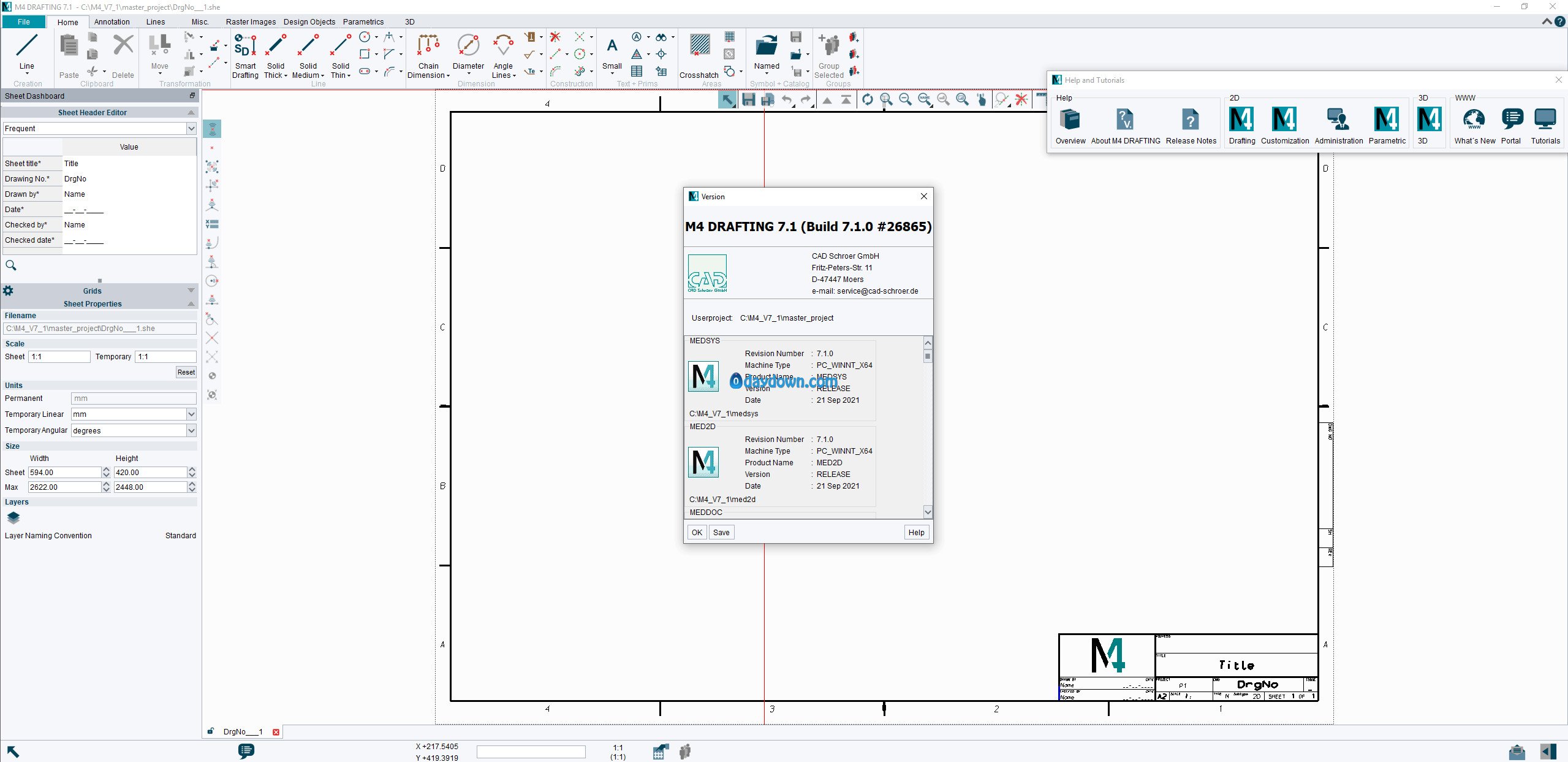The width and height of the screenshot is (1568, 762).
Task: Expand the Grids section
Action: point(191,291)
